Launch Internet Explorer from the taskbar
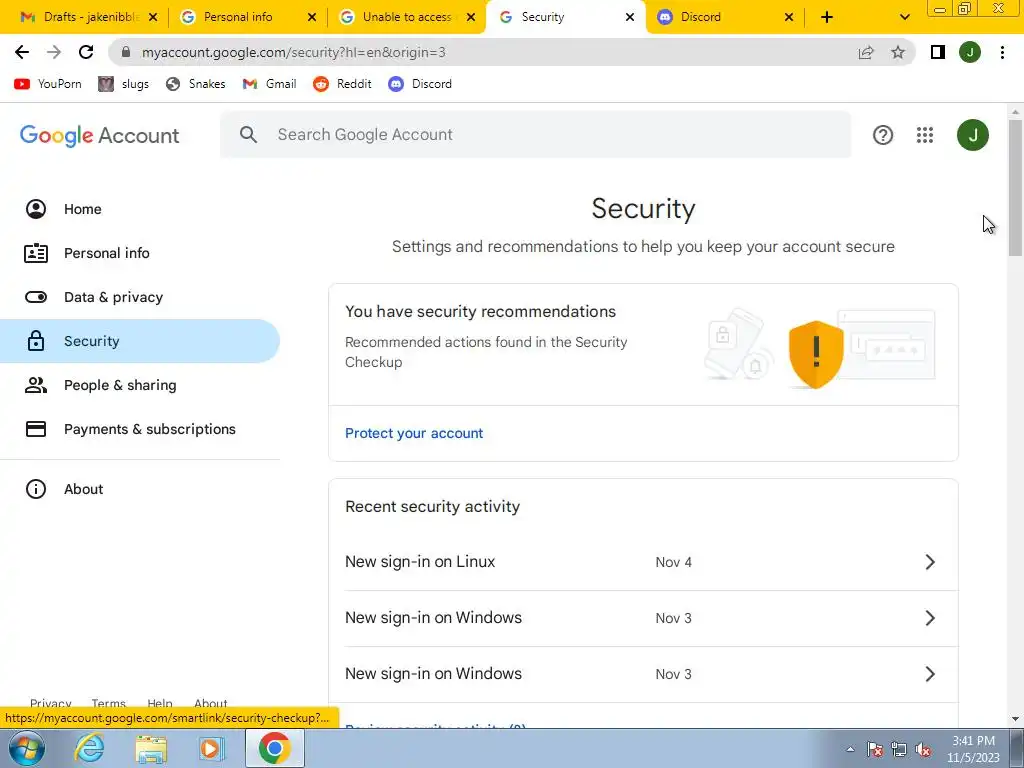This screenshot has width=1024, height=768. click(89, 748)
